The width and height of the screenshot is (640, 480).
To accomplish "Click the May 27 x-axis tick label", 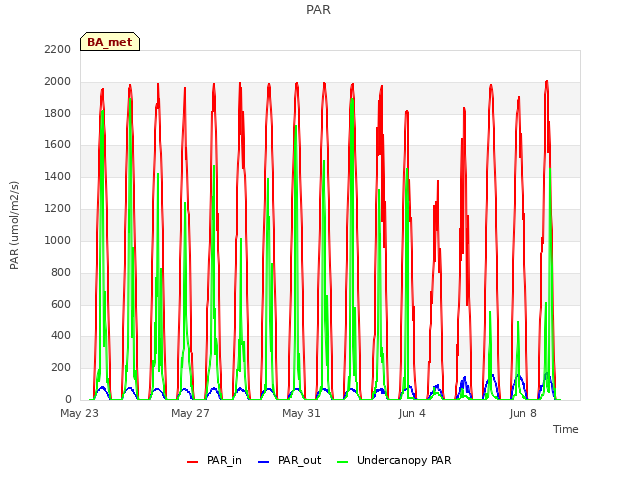I will click(190, 413).
